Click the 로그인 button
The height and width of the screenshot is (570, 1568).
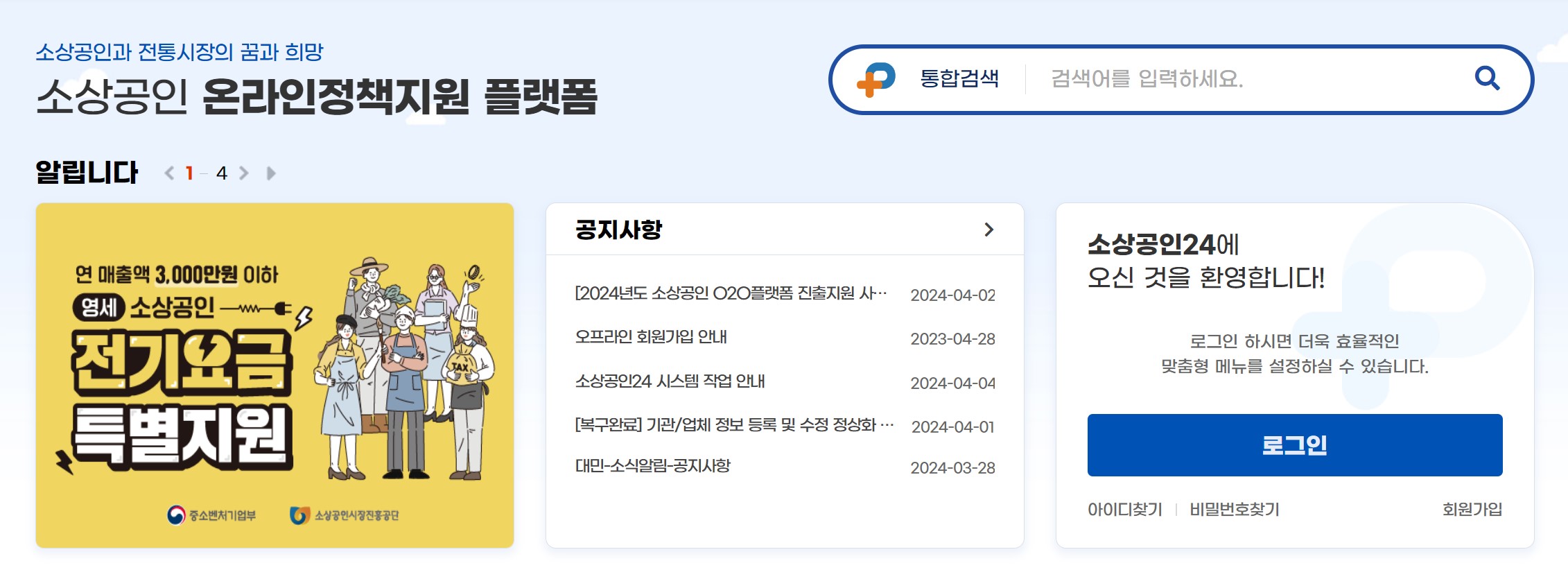click(x=1295, y=445)
